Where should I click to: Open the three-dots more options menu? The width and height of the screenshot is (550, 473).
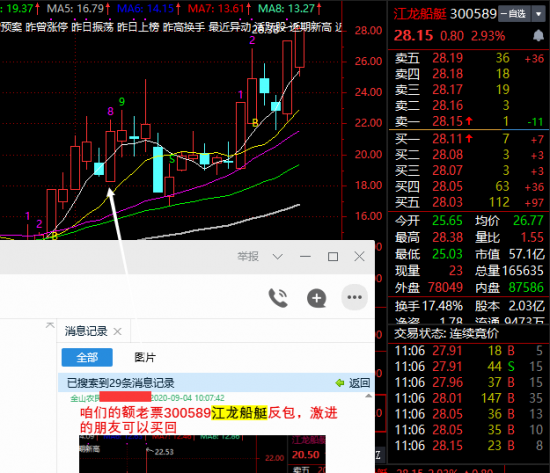354,297
